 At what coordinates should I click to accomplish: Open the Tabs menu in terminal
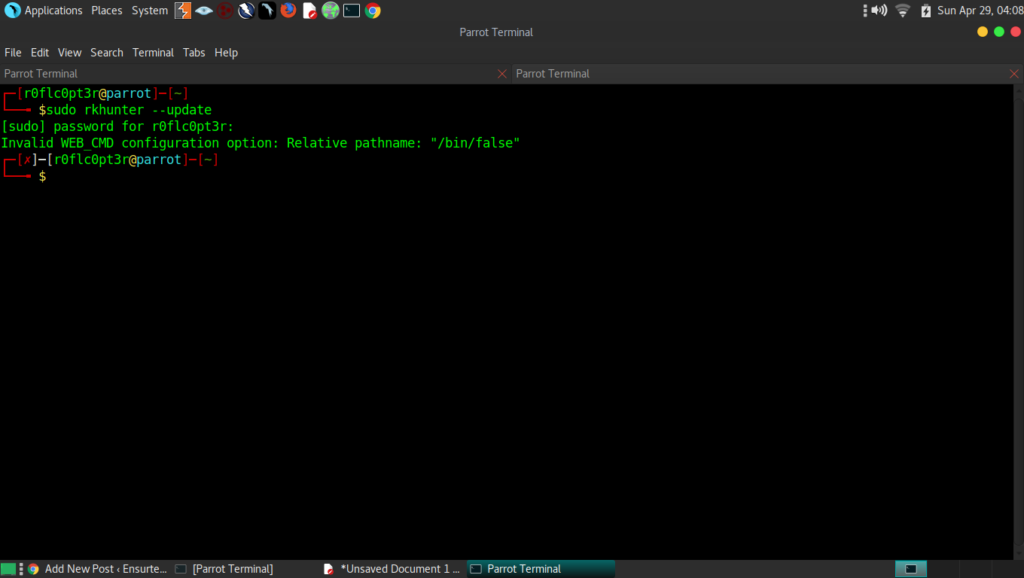point(194,52)
